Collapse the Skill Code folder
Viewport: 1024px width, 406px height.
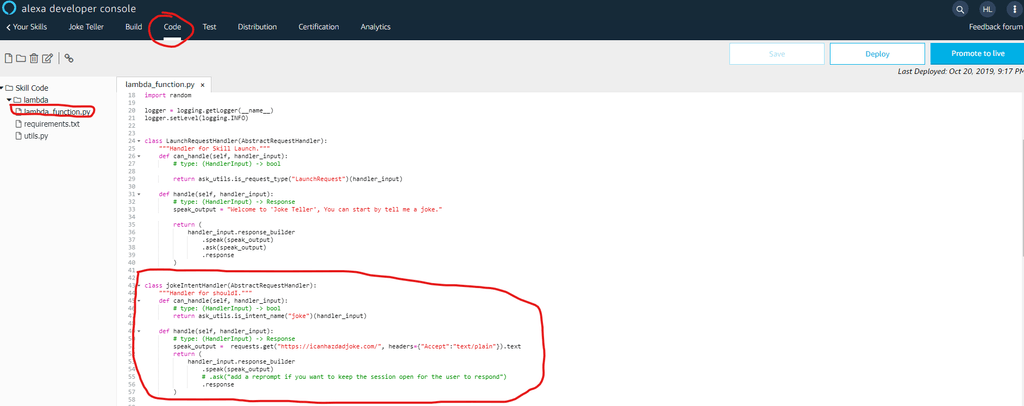(3, 88)
